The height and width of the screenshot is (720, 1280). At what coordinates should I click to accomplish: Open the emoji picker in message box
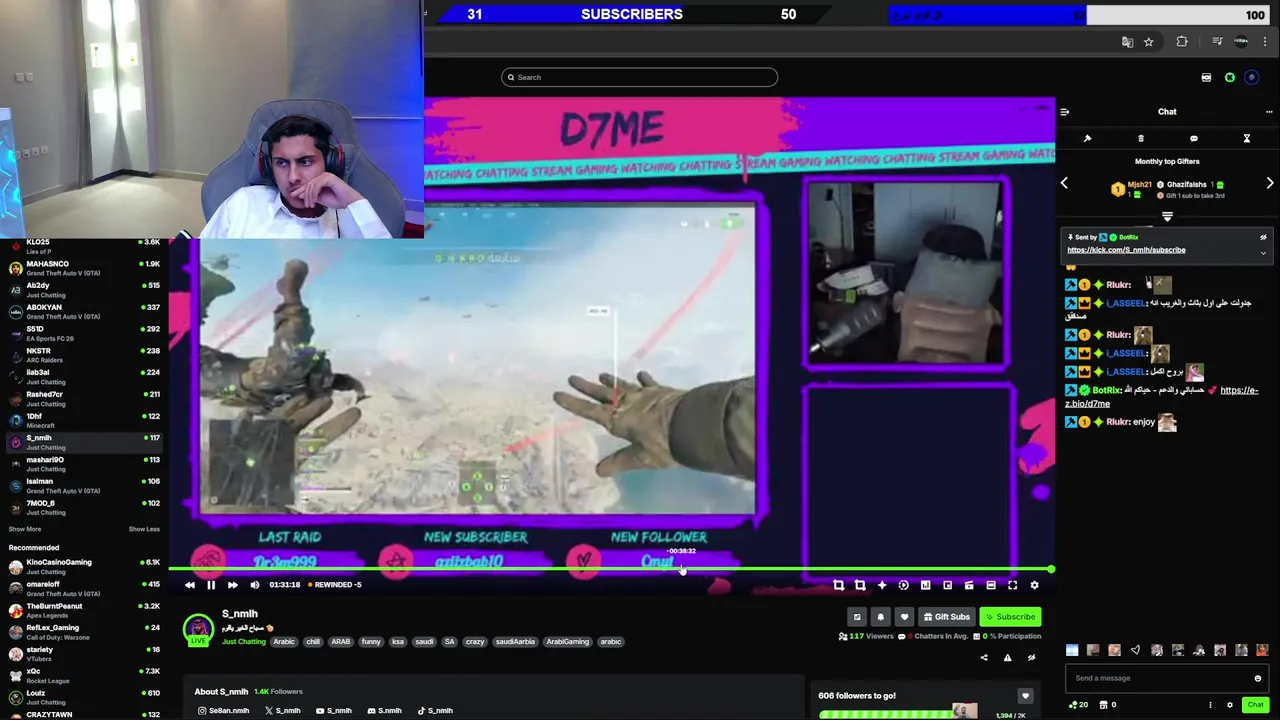tap(1258, 678)
